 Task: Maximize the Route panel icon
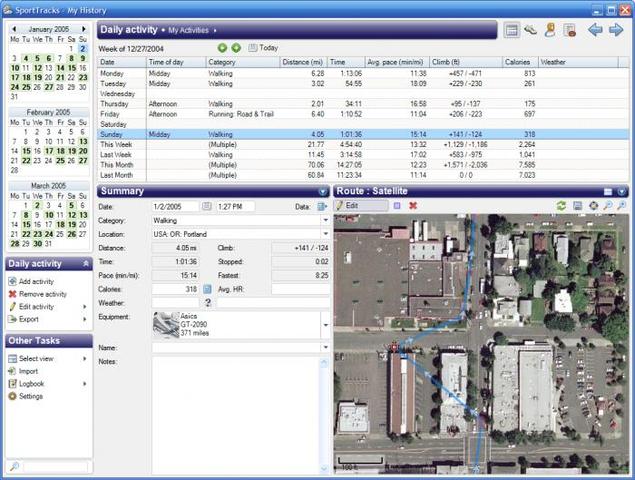608,192
